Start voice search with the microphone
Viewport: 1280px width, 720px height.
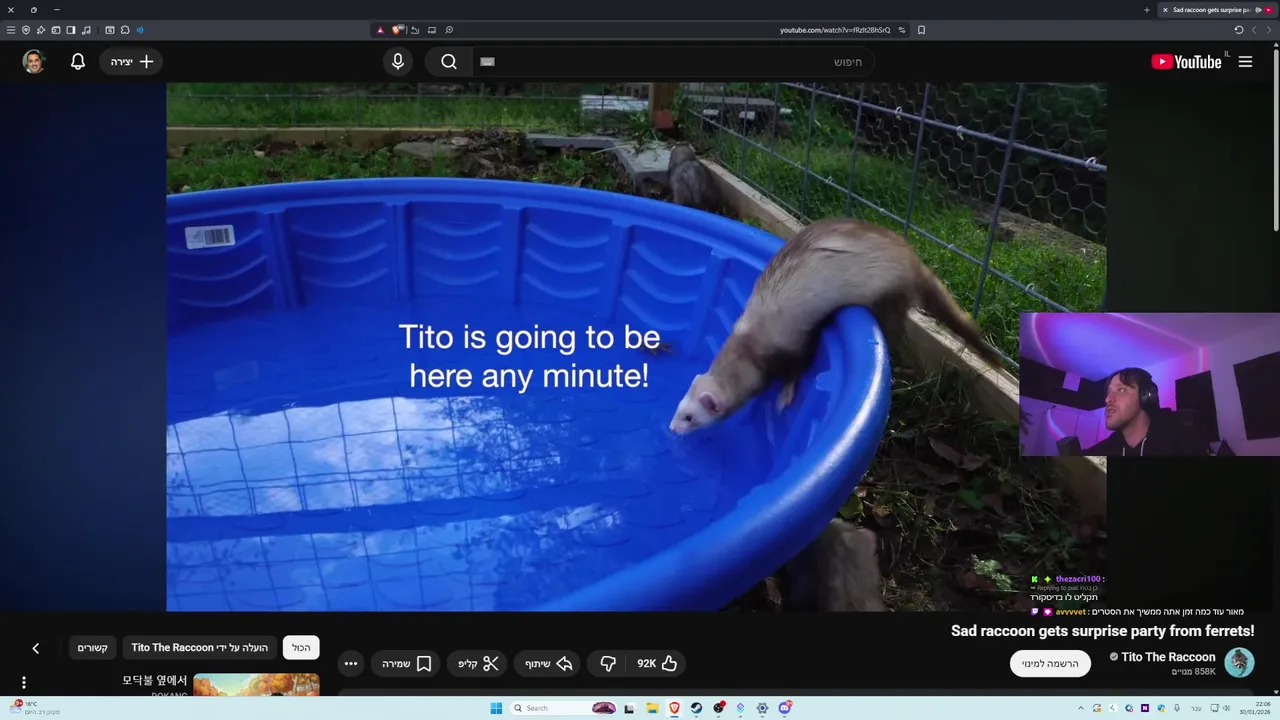click(x=398, y=62)
